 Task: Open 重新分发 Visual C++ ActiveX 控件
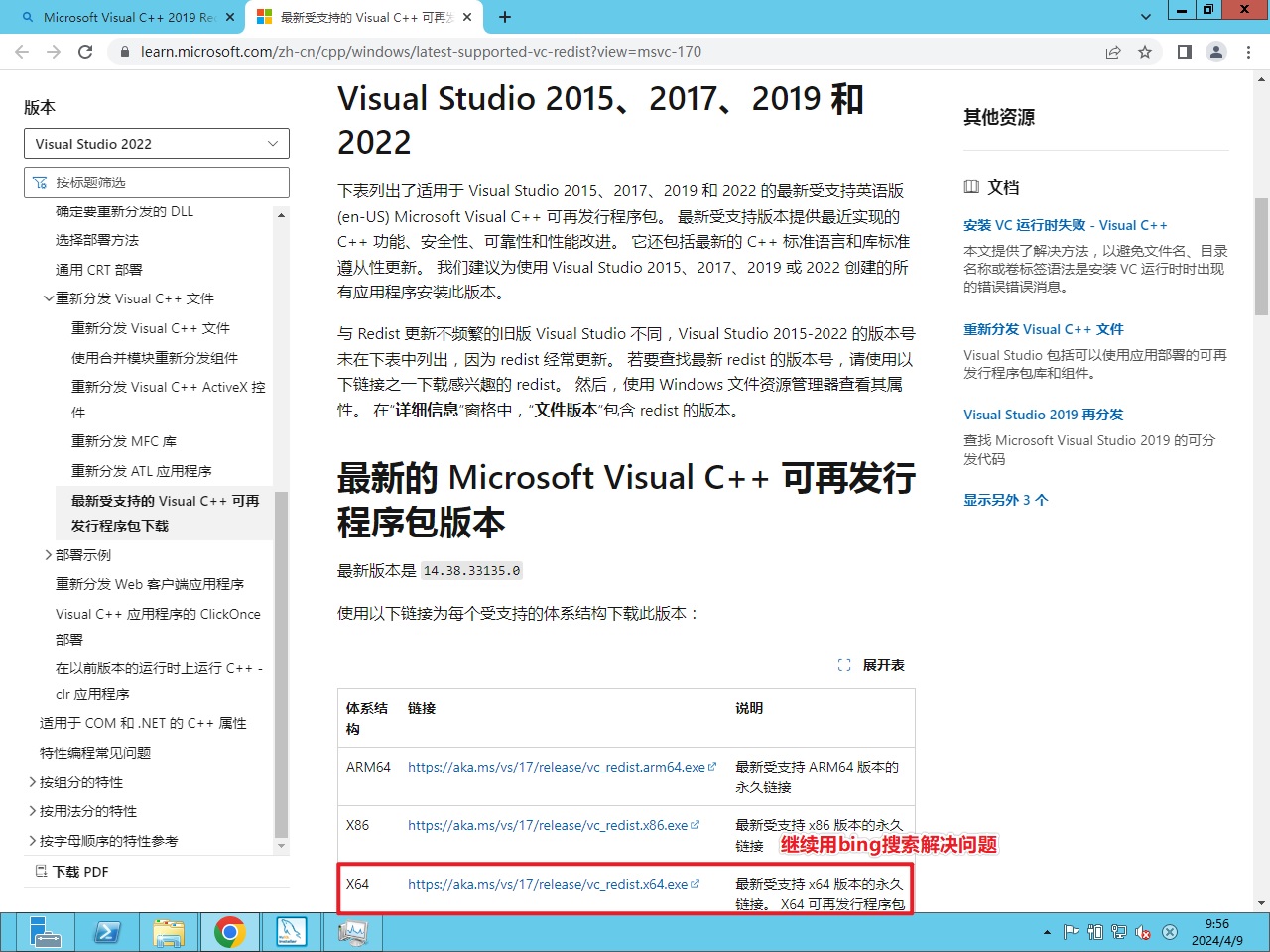click(x=169, y=399)
